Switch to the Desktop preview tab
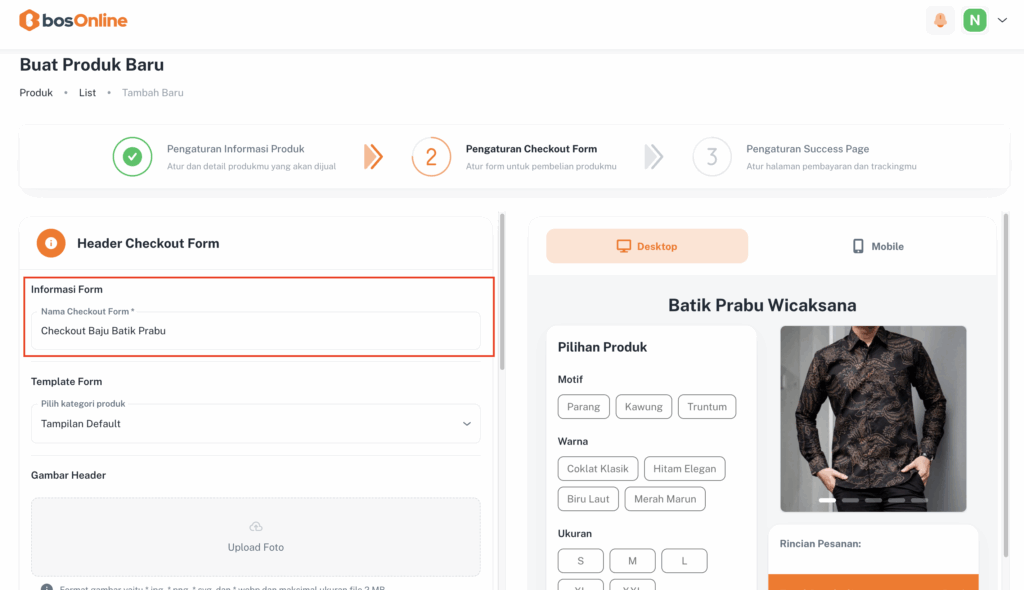The width and height of the screenshot is (1024, 590). pos(647,246)
